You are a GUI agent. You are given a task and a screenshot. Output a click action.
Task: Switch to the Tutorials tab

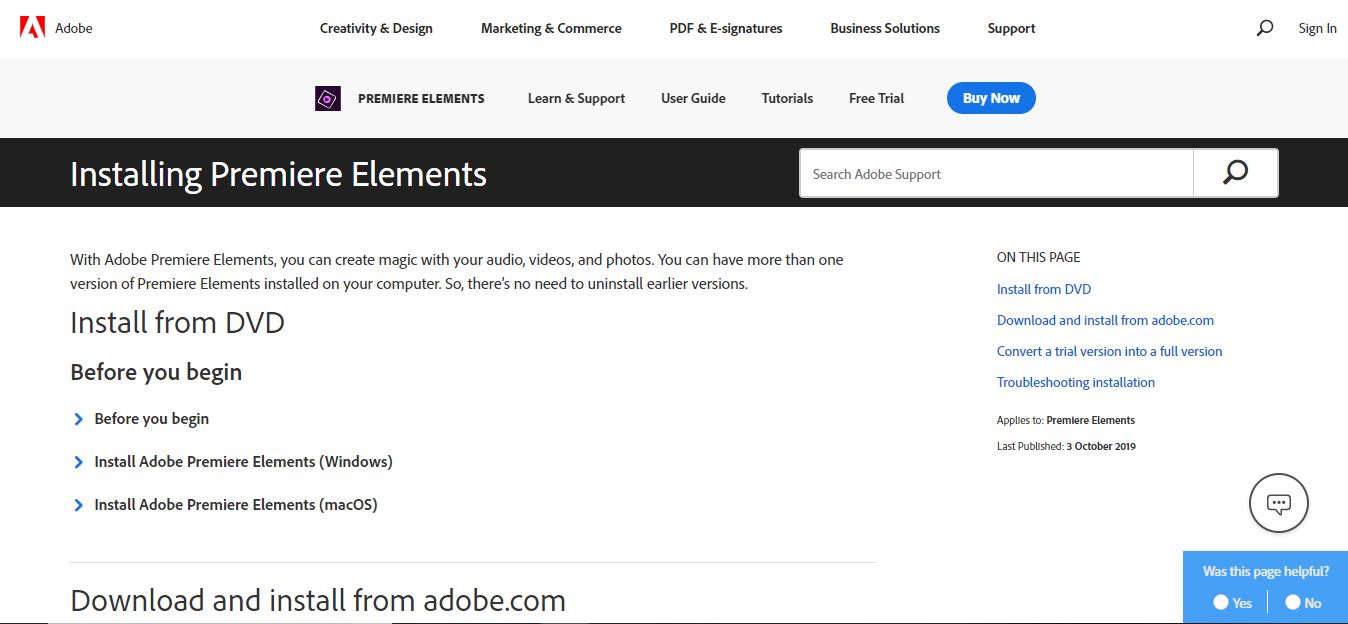coord(786,98)
